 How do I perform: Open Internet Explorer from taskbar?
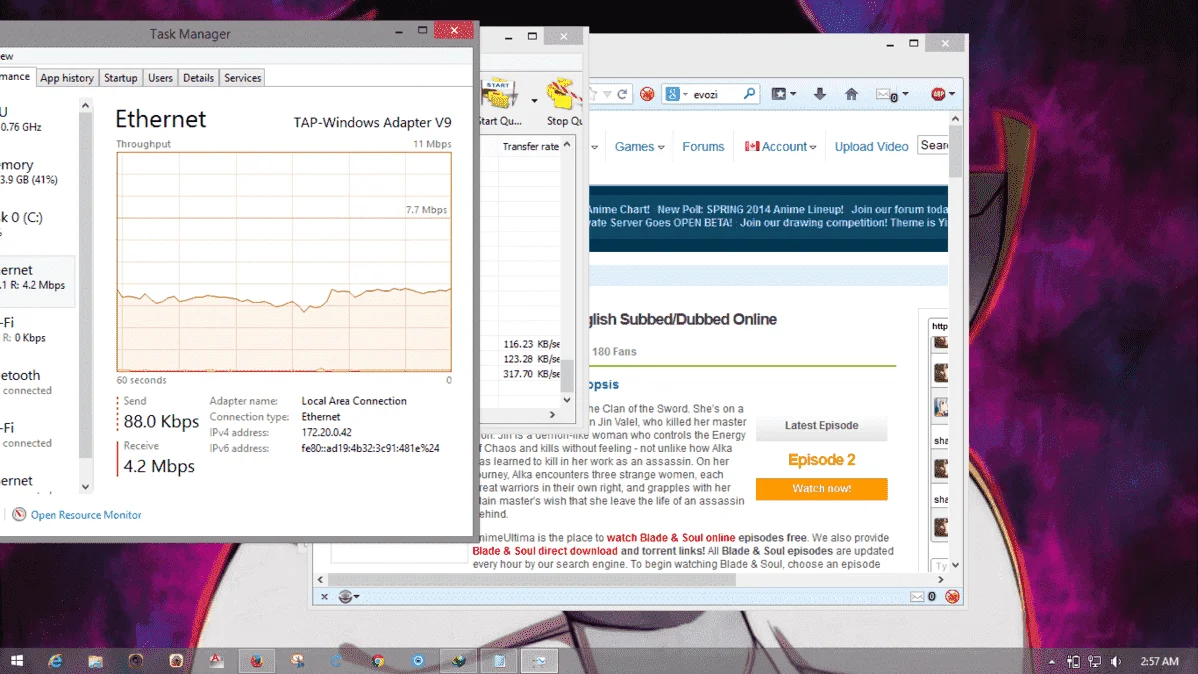(x=56, y=661)
